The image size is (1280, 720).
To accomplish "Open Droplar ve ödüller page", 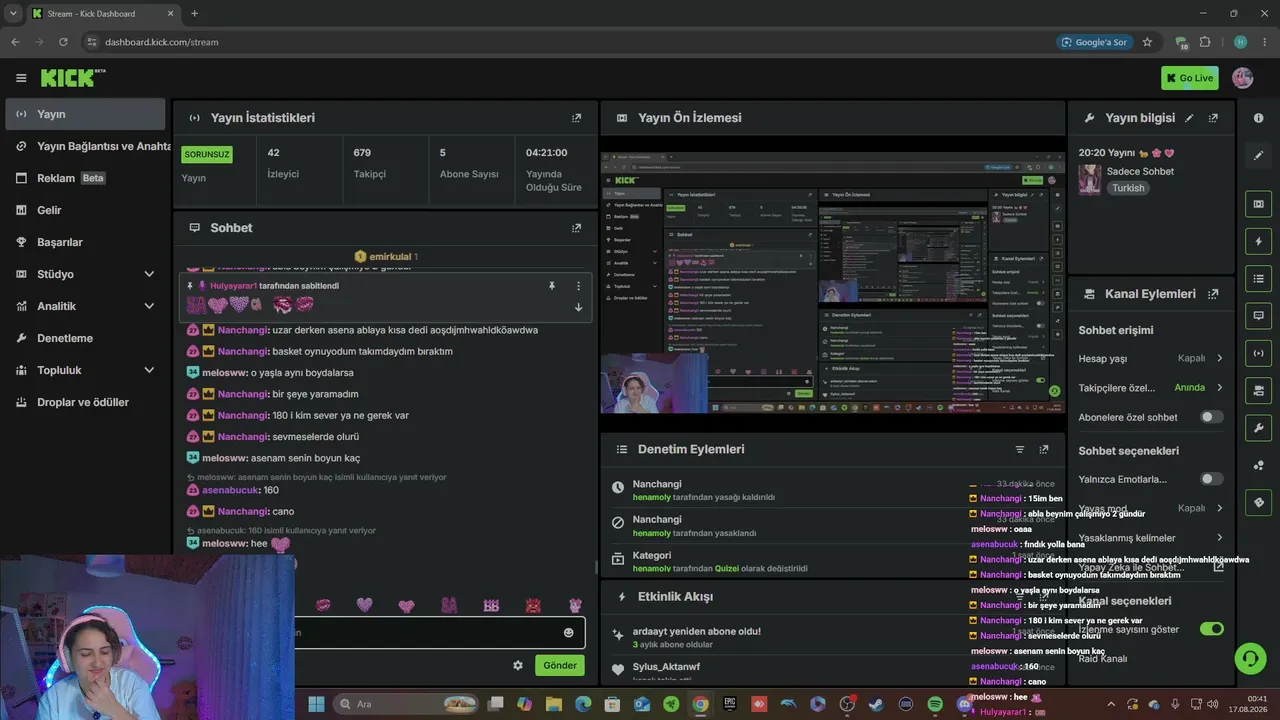I will [86, 402].
